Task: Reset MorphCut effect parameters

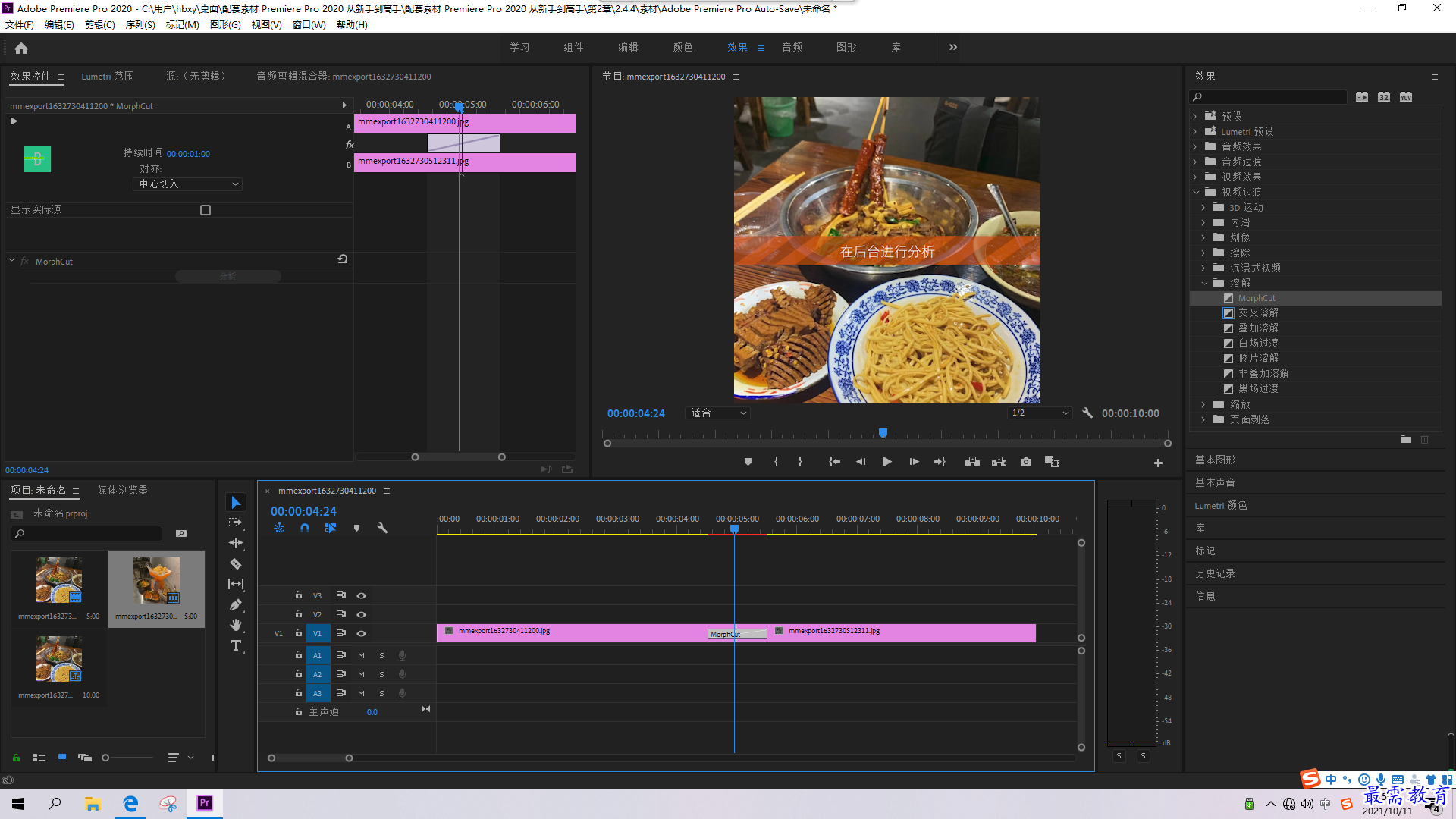Action: pyautogui.click(x=343, y=259)
